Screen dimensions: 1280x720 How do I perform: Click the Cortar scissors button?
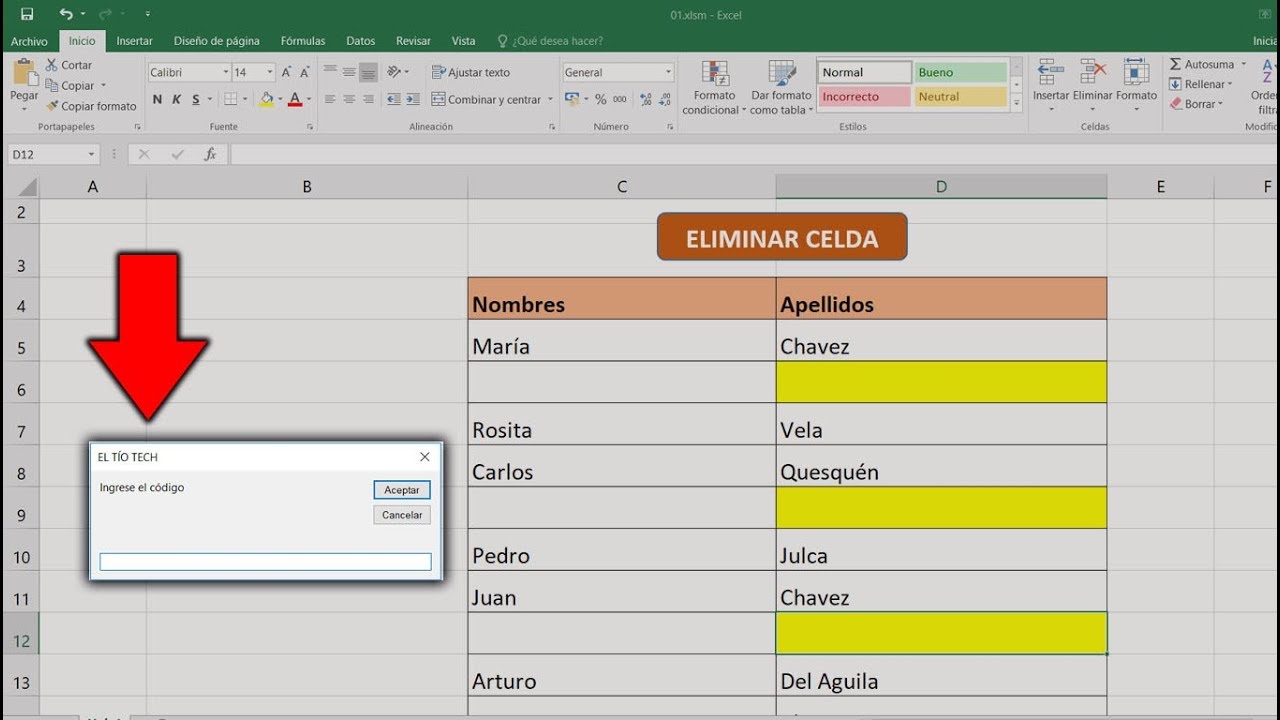pyautogui.click(x=69, y=65)
